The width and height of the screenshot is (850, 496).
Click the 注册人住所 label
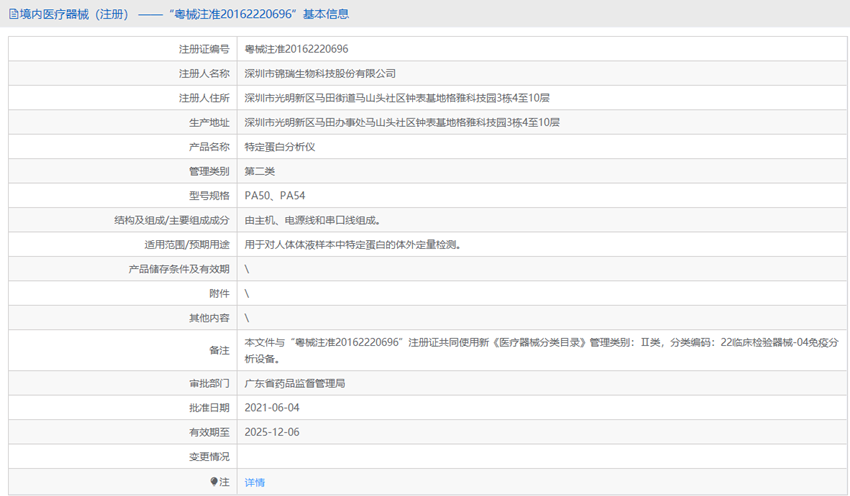tap(204, 98)
